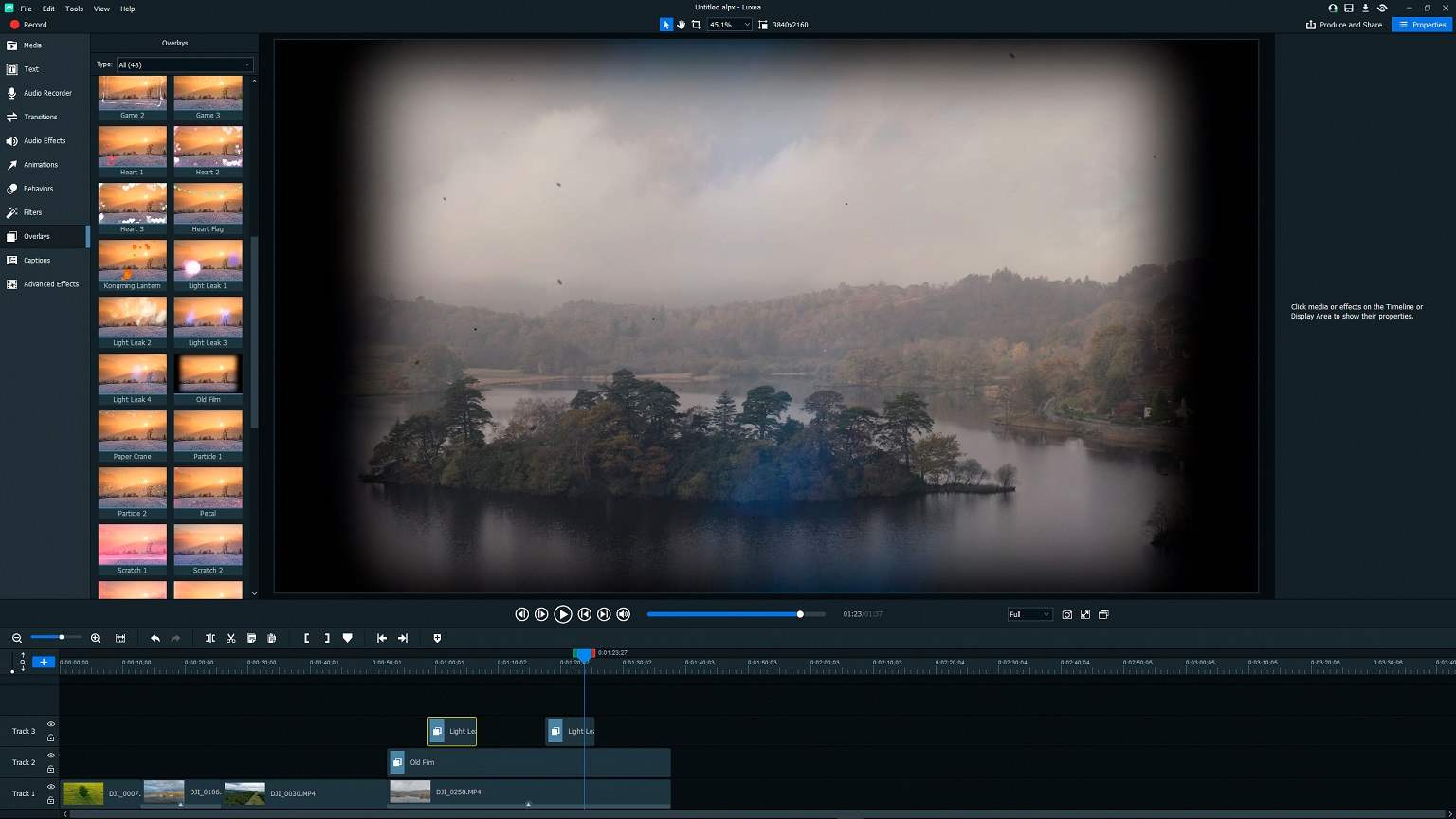Viewport: 1456px width, 819px height.
Task: Click the Split clip icon in the timeline toolbar
Action: [210, 639]
